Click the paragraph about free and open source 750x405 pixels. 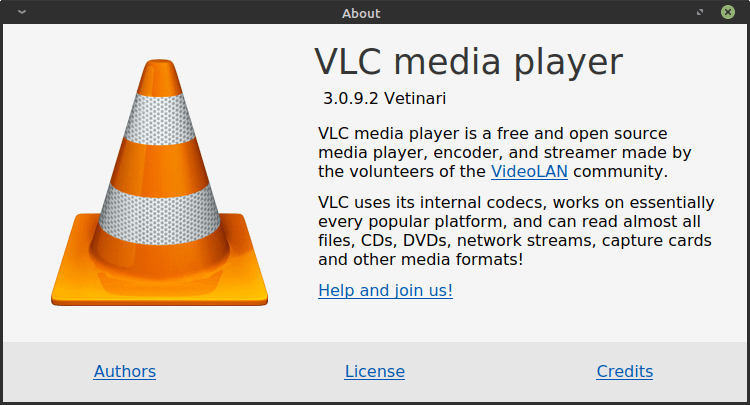click(505, 152)
